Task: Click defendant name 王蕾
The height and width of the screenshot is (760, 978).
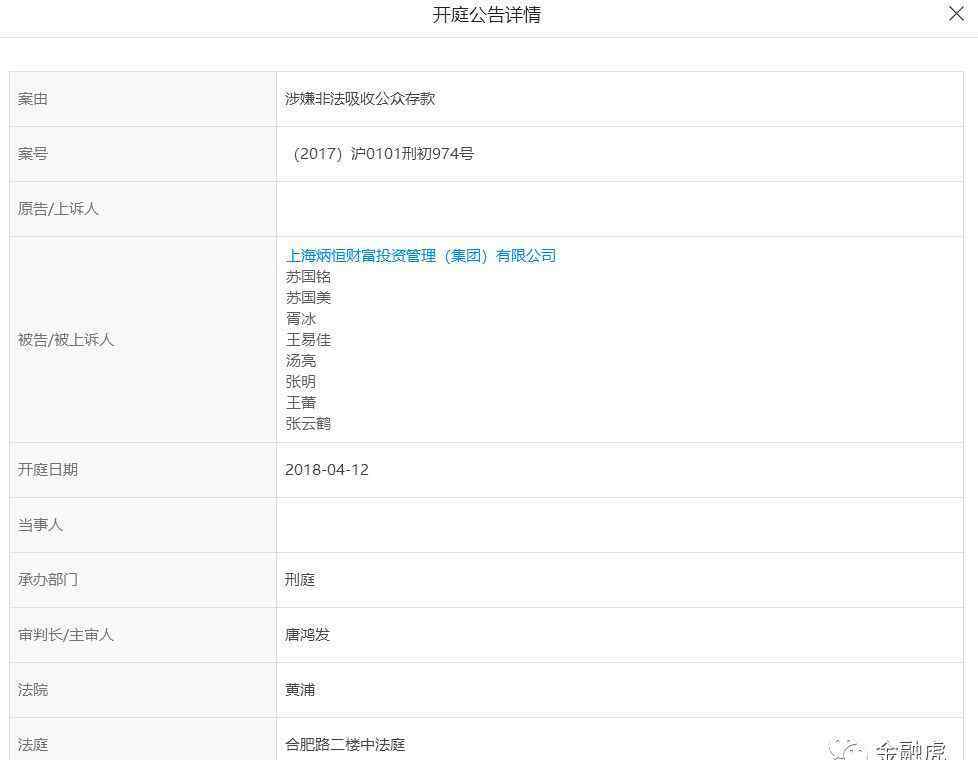Action: tap(301, 402)
